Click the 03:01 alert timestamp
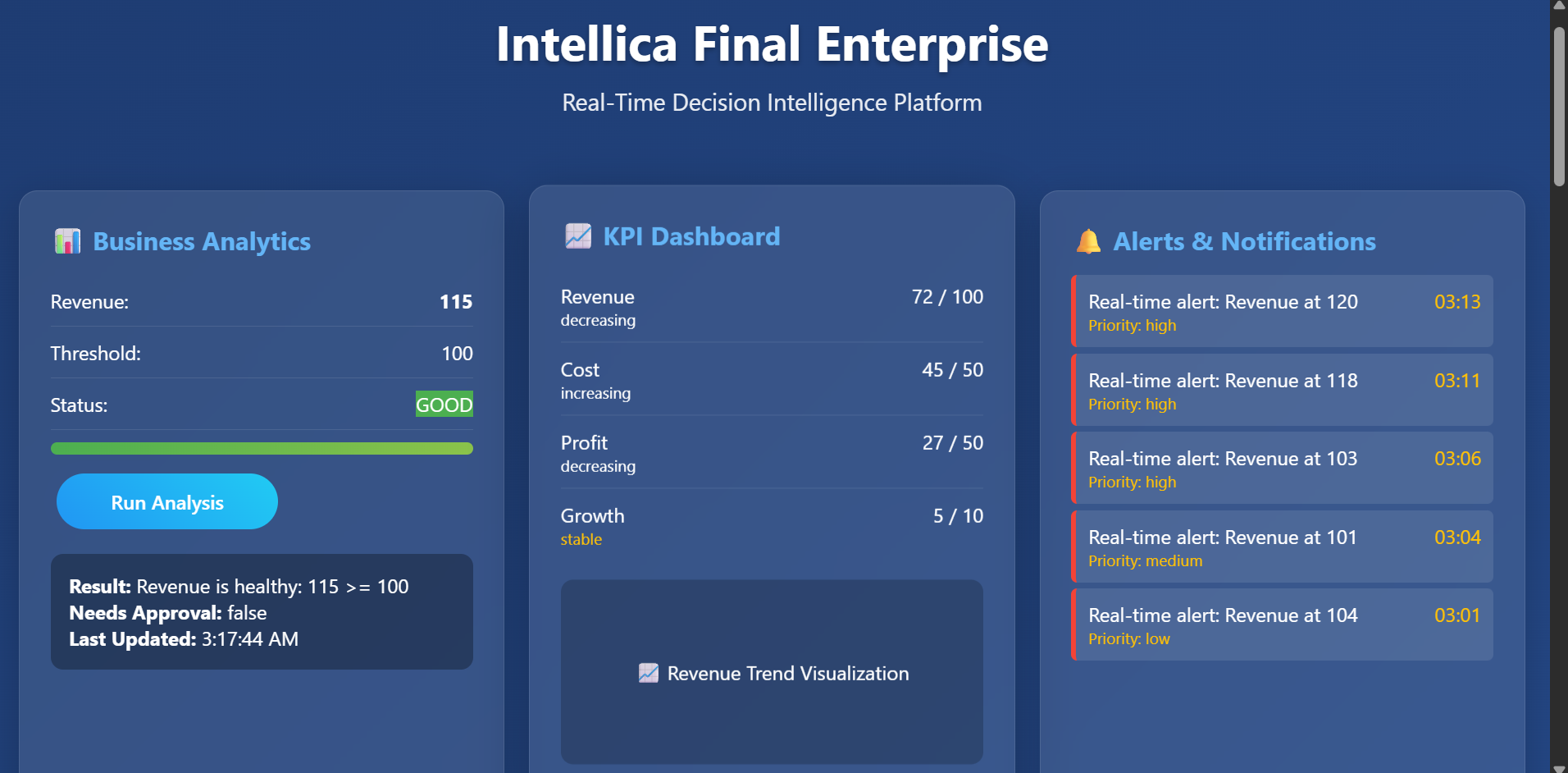1568x773 pixels. [1457, 615]
